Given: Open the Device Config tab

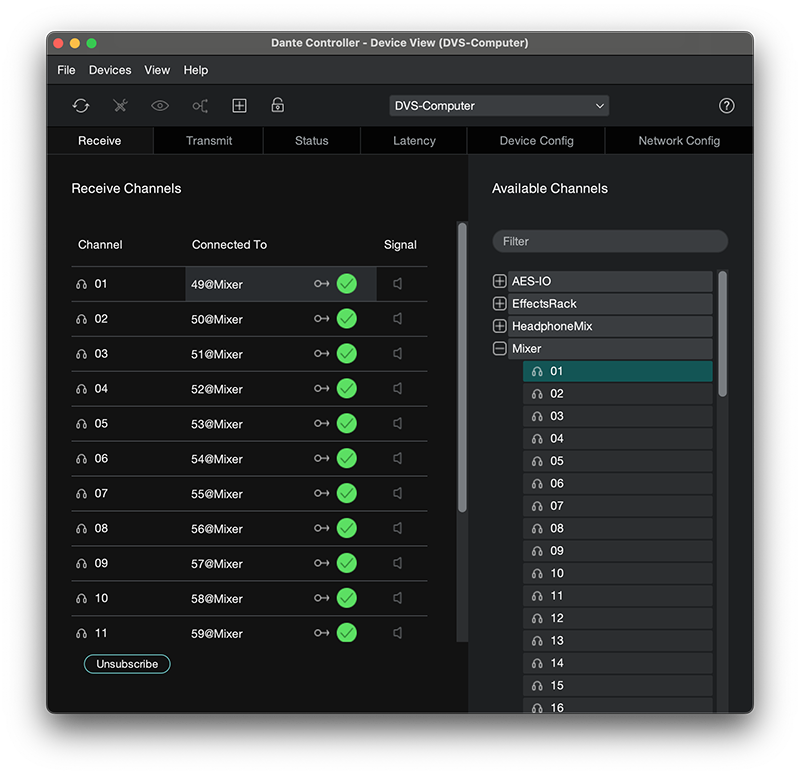Looking at the screenshot, I should [536, 141].
